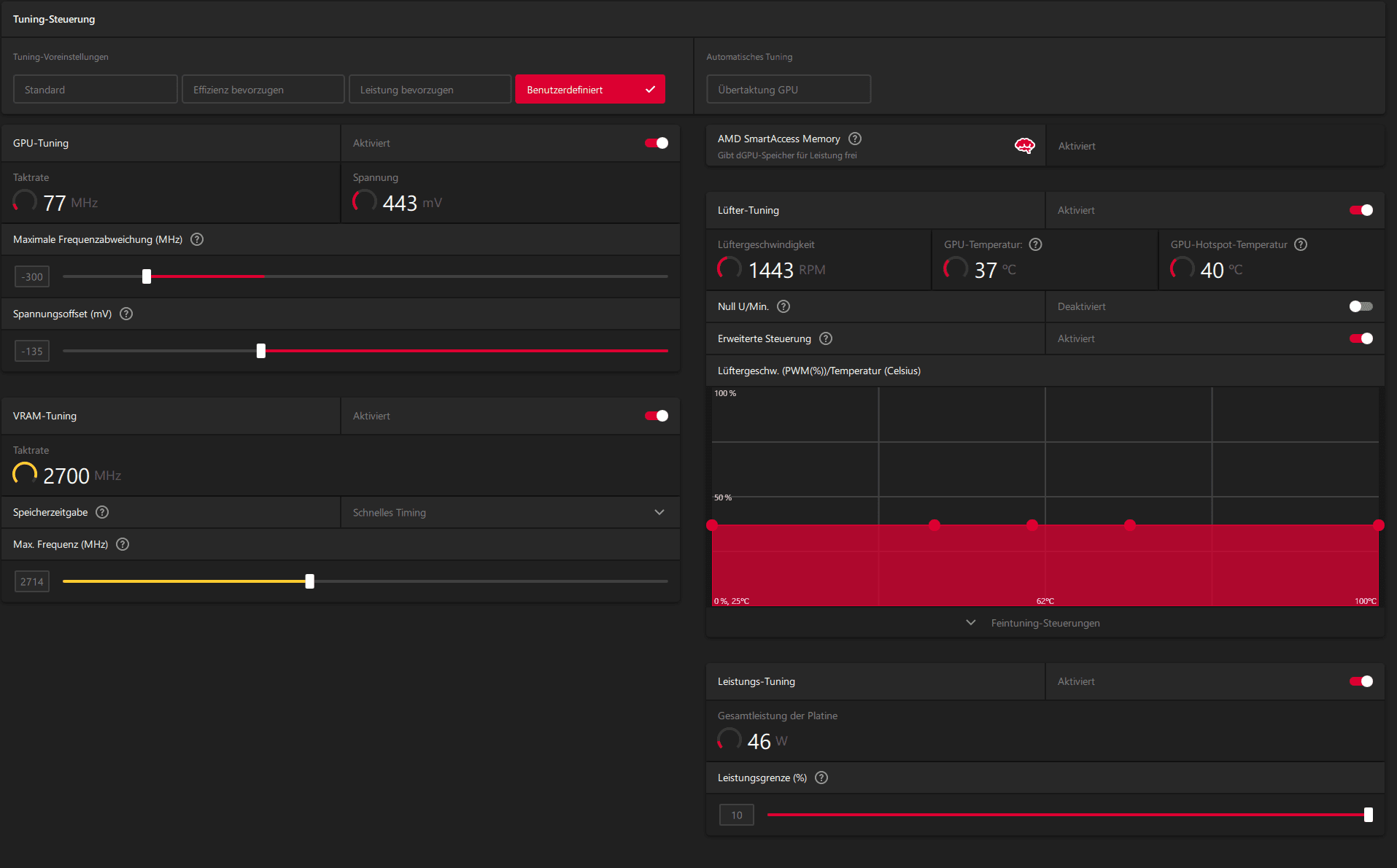Click the Leistungsgrenze slider handle

pos(1369,815)
